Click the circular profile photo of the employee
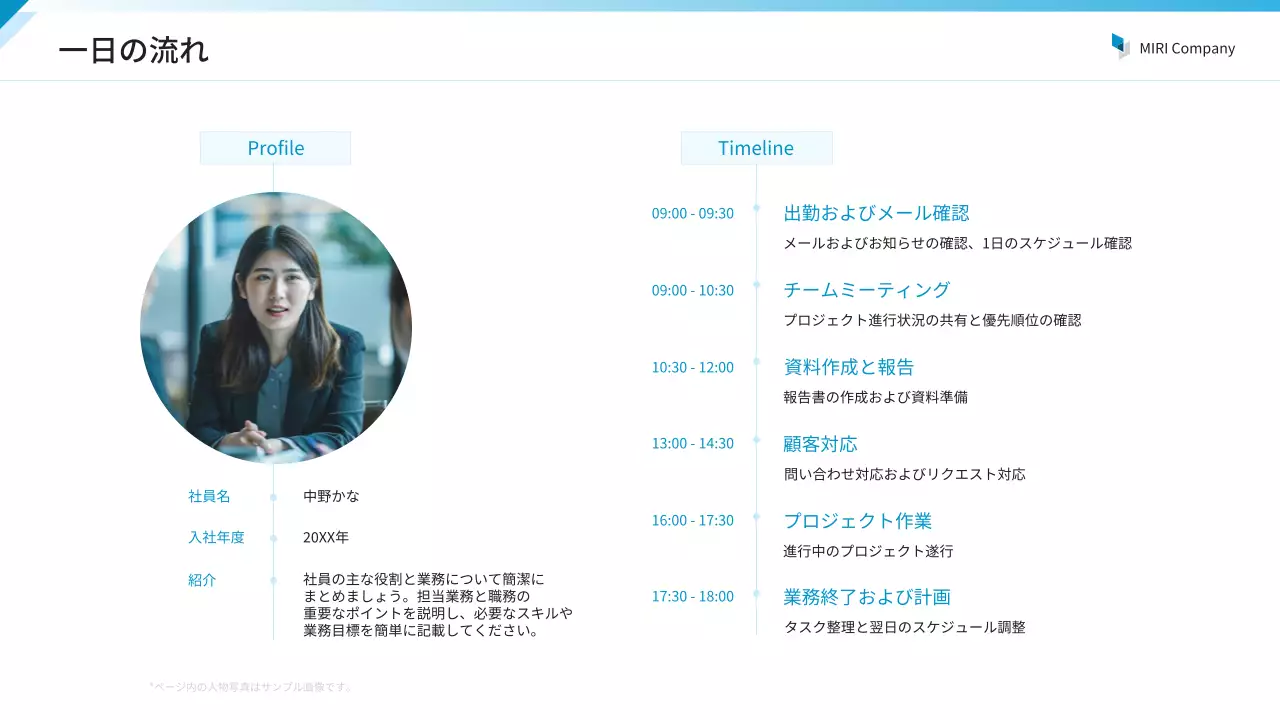 click(276, 328)
